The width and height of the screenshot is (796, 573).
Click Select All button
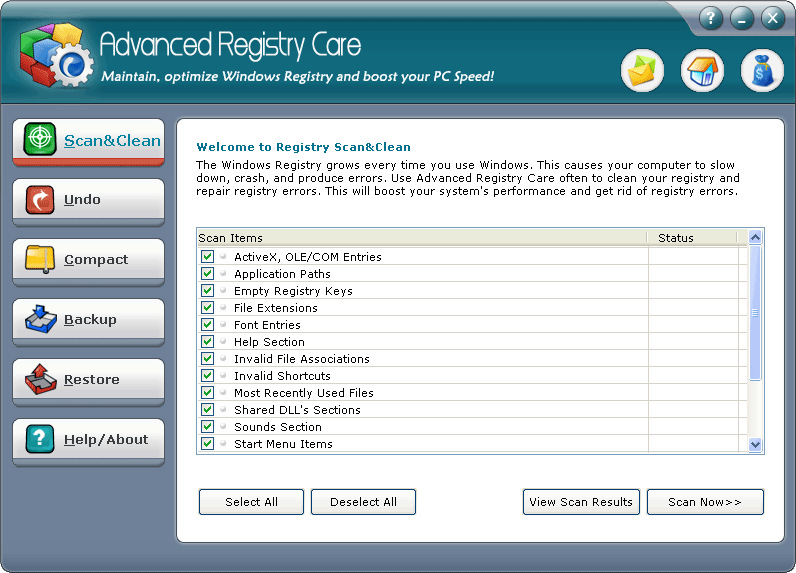pos(251,502)
